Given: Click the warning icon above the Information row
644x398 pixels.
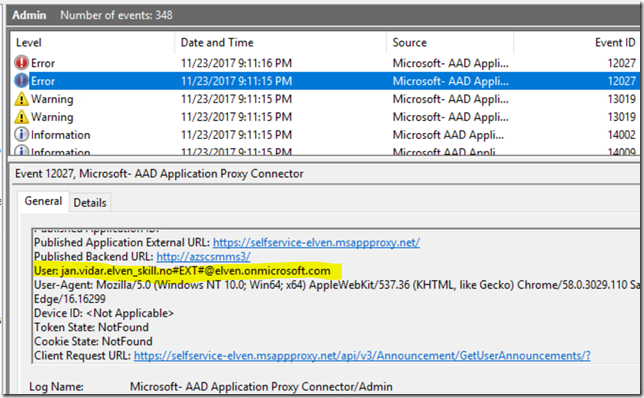Looking at the screenshot, I should click(x=21, y=117).
